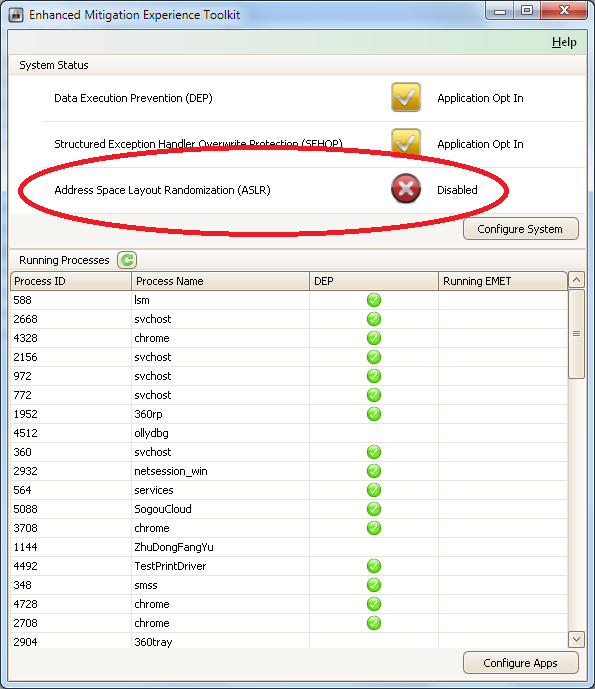Select the SogouCloud process name

point(163,509)
